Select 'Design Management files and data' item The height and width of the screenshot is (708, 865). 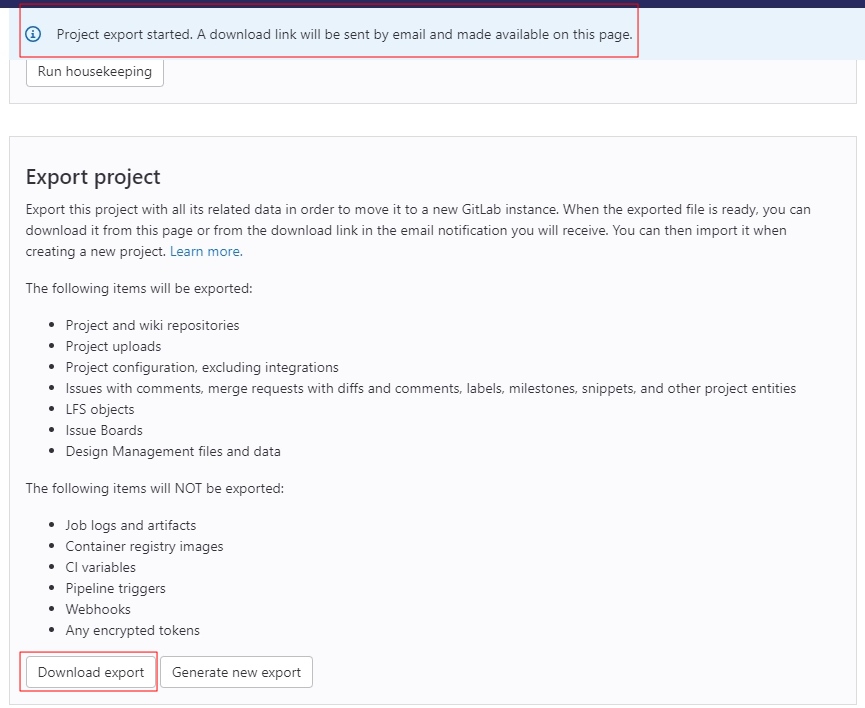173,451
